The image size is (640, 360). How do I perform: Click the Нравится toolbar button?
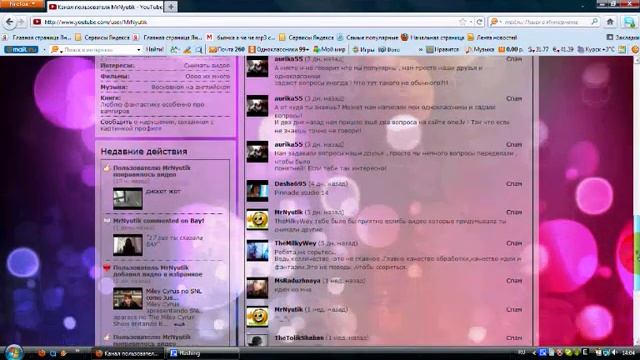point(442,49)
